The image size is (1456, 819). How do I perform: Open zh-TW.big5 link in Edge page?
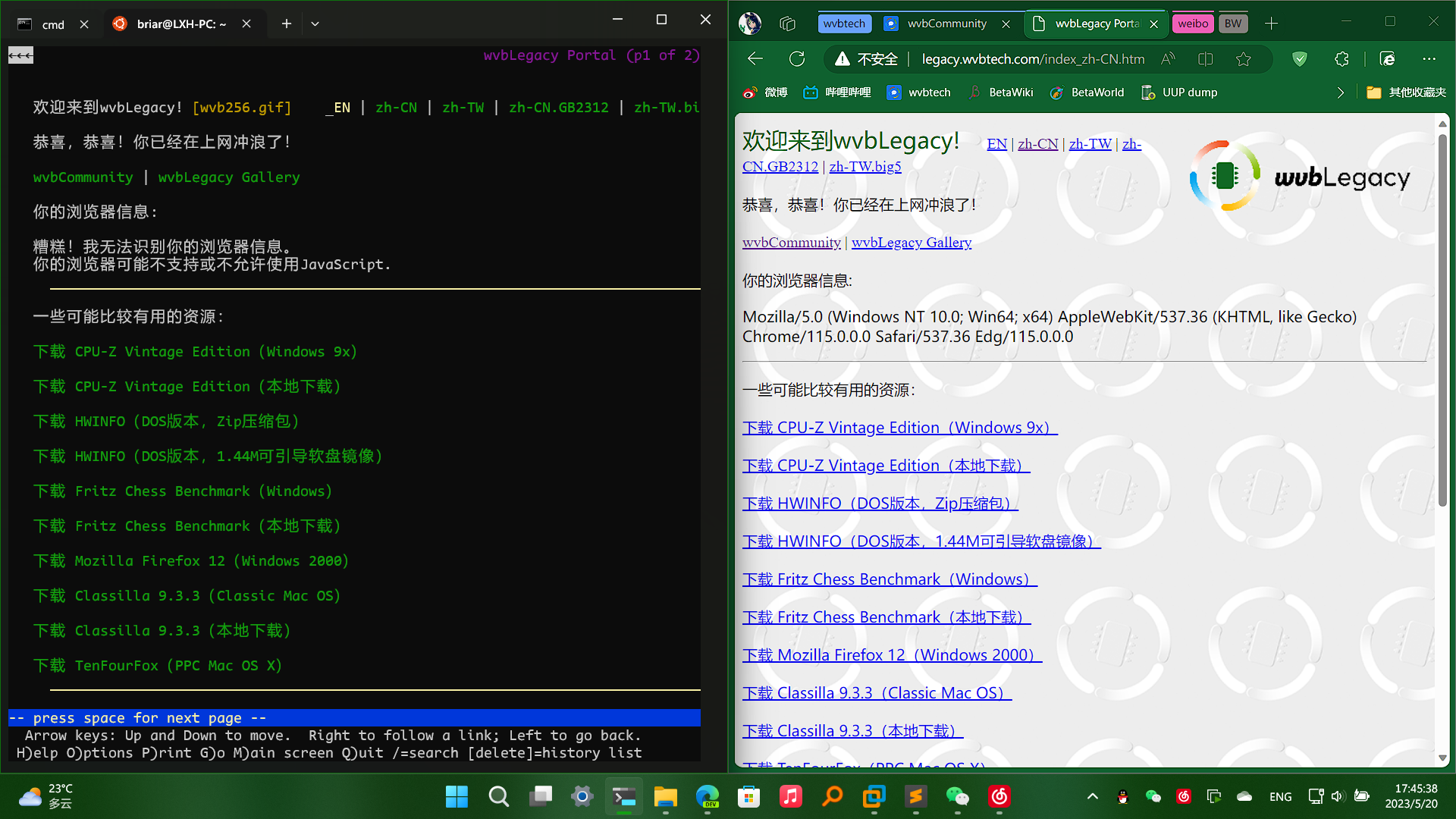point(865,167)
